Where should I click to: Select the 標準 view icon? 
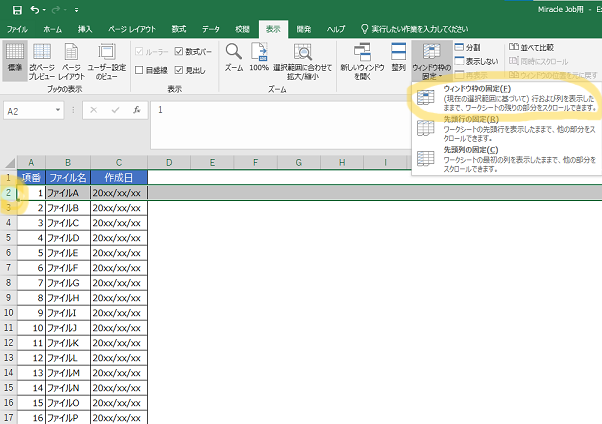pyautogui.click(x=15, y=61)
